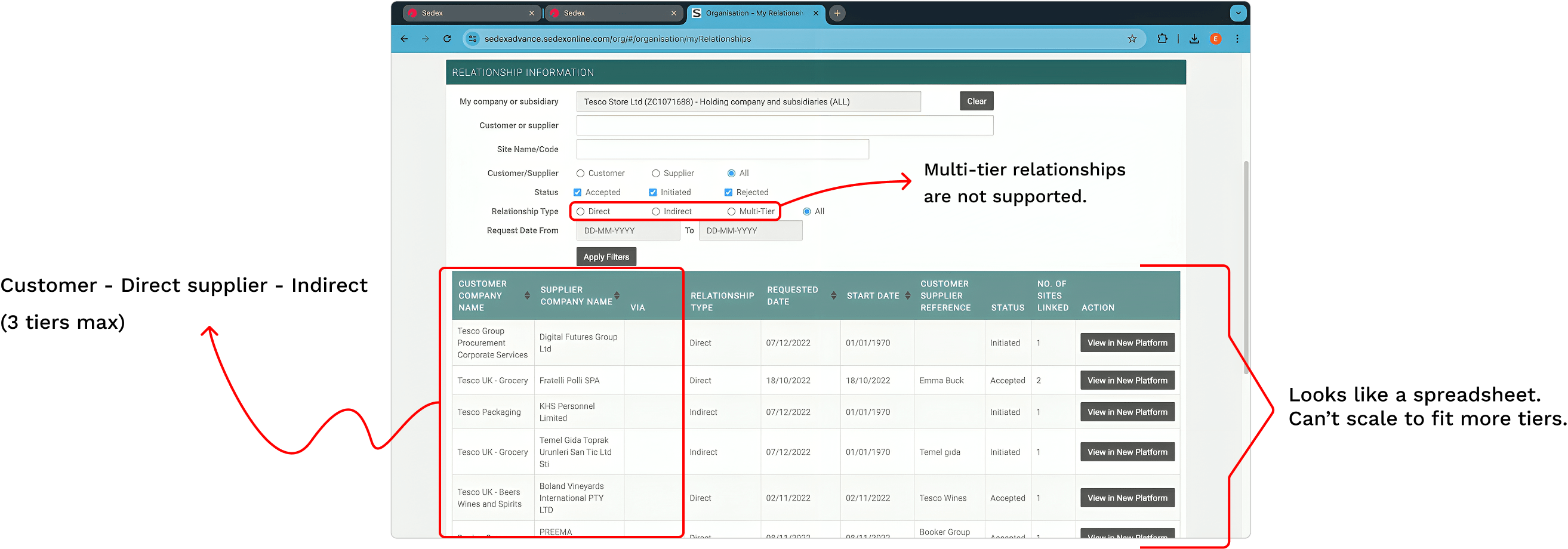View Boland Vineyards in New Platform
Viewport: 1568px width, 549px height.
pos(1127,498)
